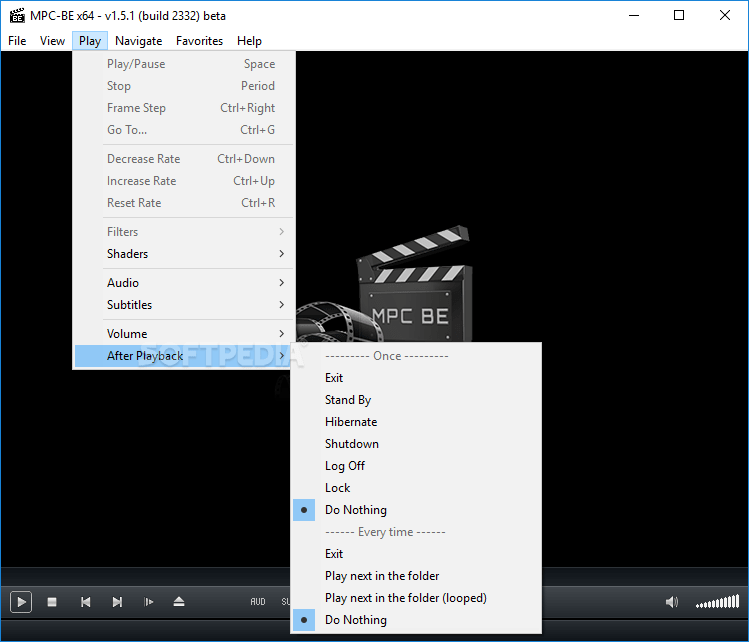Select the After Playback menu item
Screen dimensions: 749x642
tap(184, 356)
